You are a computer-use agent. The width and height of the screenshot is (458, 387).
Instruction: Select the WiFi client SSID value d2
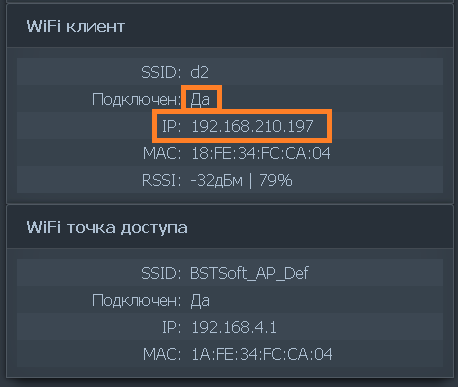199,72
